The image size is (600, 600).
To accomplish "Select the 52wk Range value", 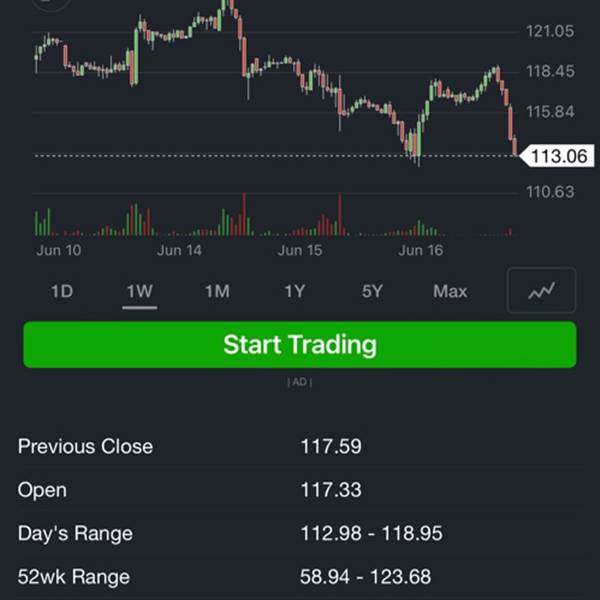I will tap(365, 577).
